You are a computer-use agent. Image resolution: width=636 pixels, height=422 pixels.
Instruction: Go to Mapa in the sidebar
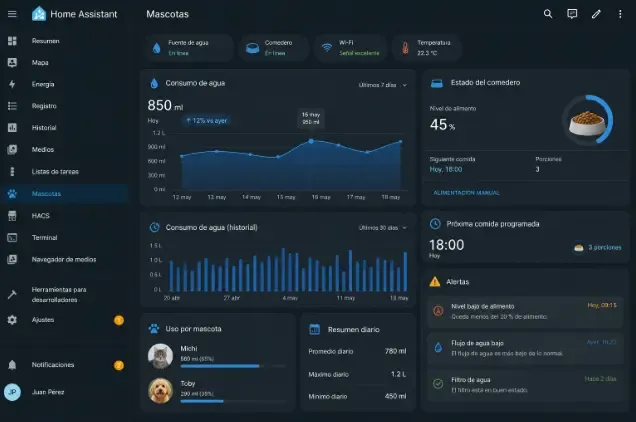(65, 62)
